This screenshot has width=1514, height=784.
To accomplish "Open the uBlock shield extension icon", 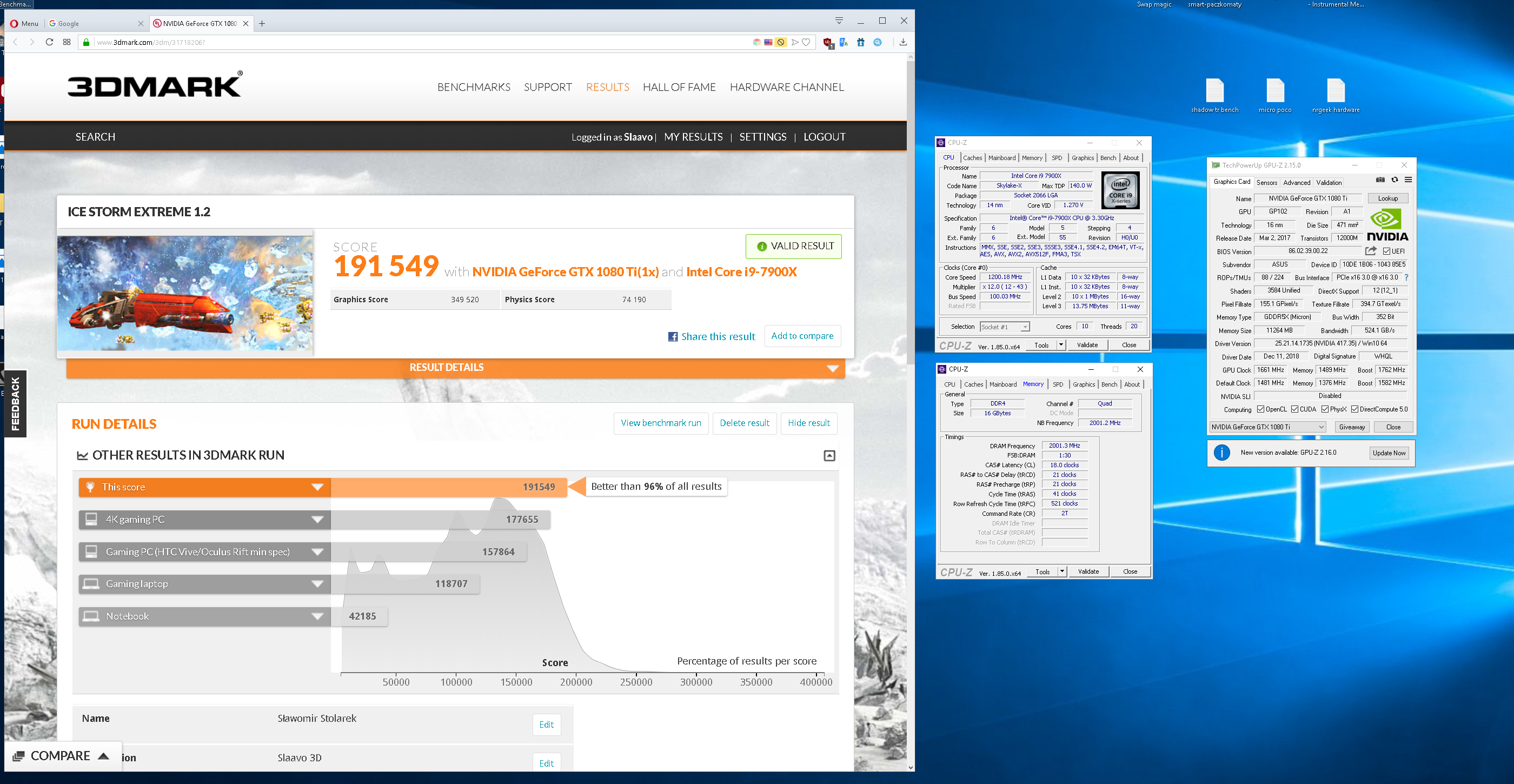I will tap(827, 42).
